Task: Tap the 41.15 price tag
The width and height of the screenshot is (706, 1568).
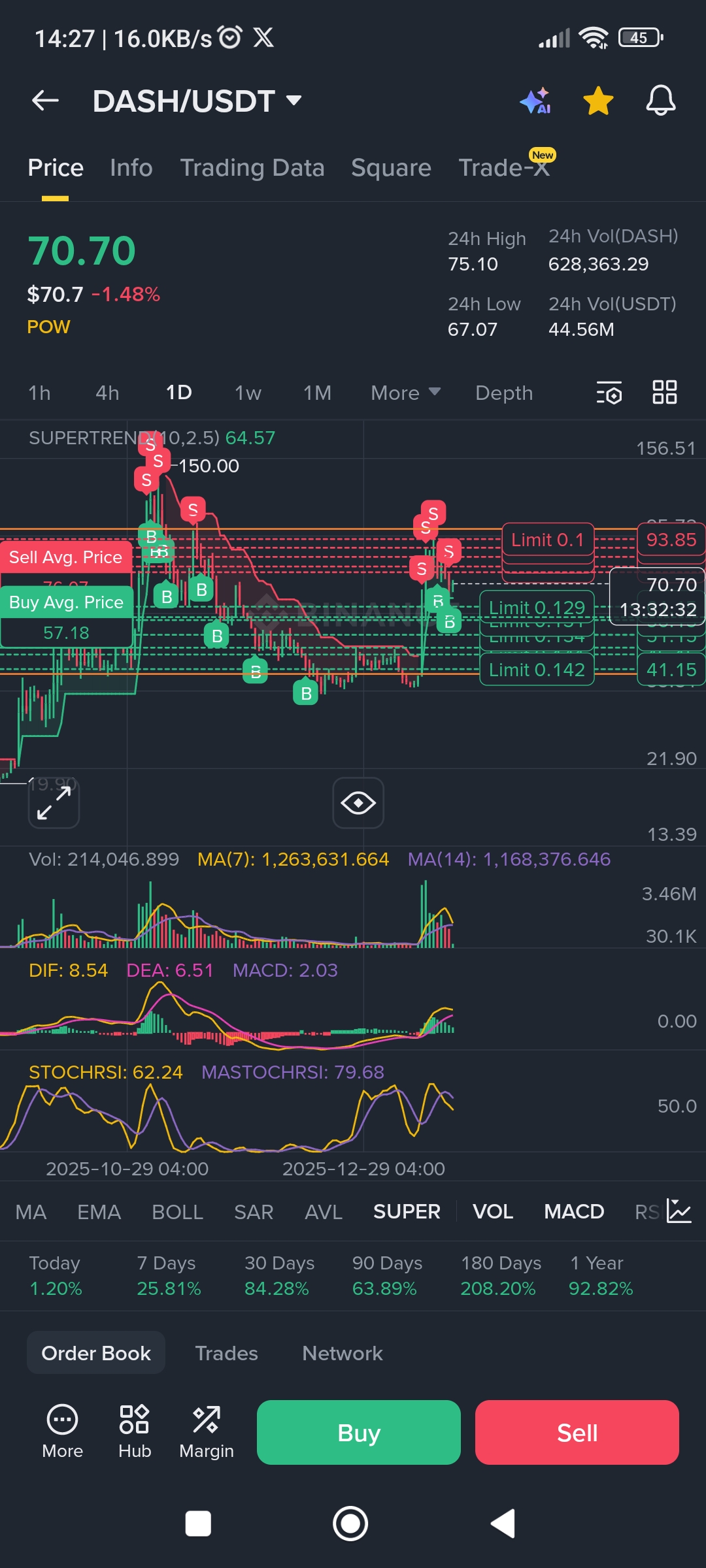Action: click(x=671, y=670)
